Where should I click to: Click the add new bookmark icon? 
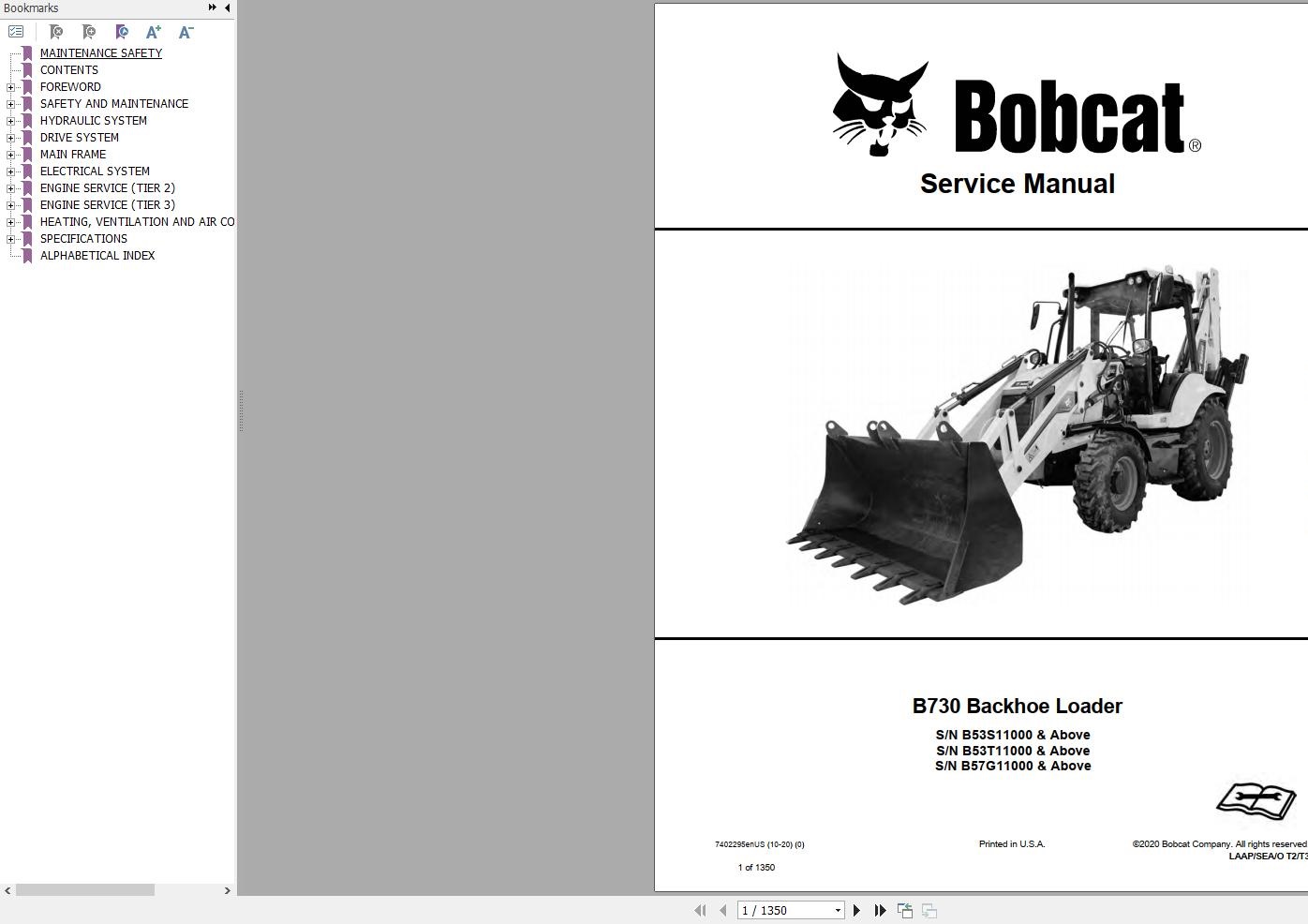tap(89, 32)
